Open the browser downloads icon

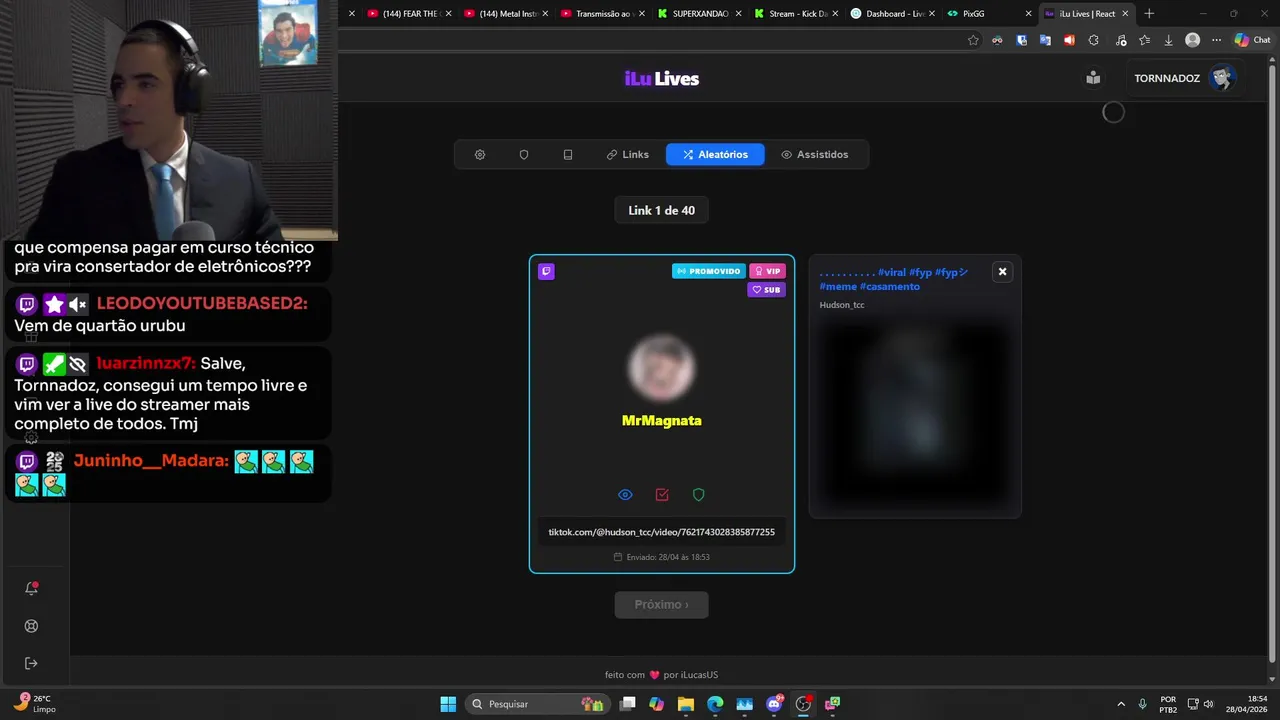[1168, 40]
